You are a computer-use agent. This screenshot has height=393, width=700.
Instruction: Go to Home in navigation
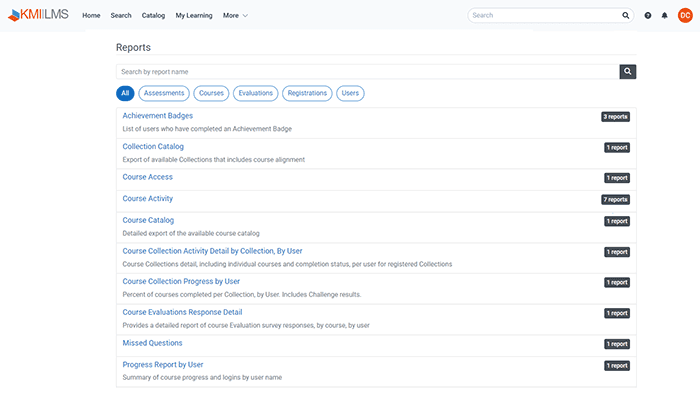91,16
